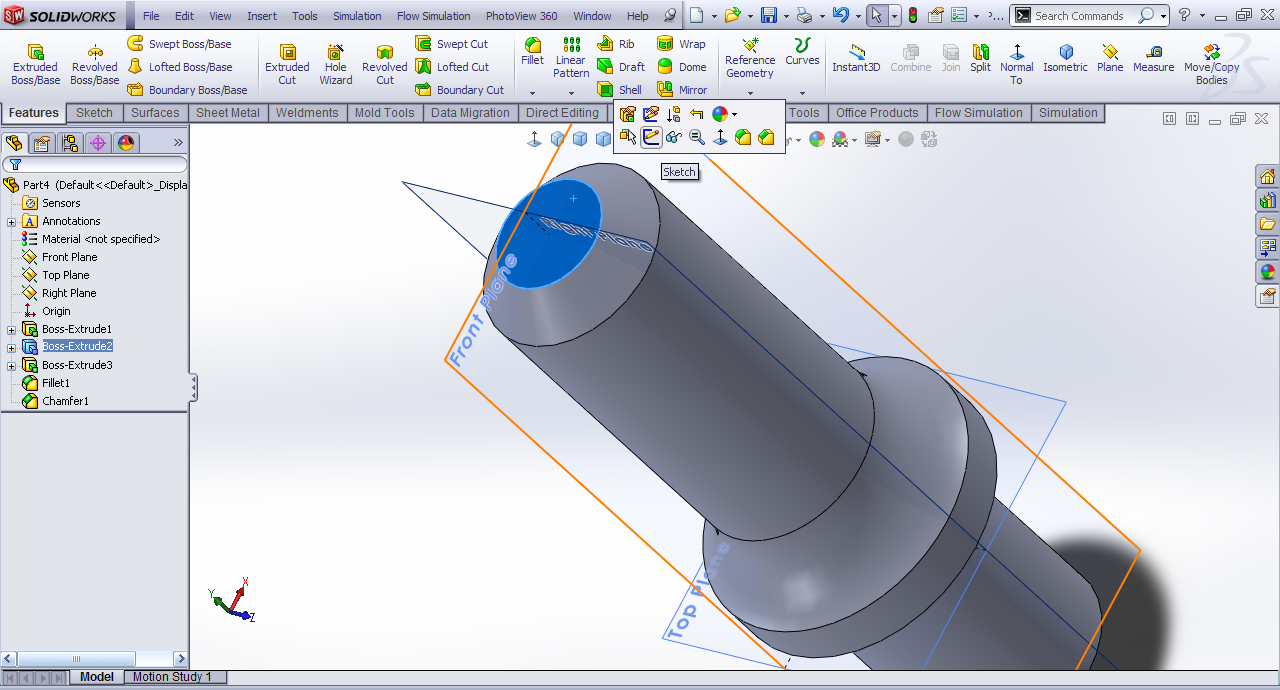Screen dimensions: 1280x690
Task: Click the Revolved Cut tool
Action: coord(384,64)
